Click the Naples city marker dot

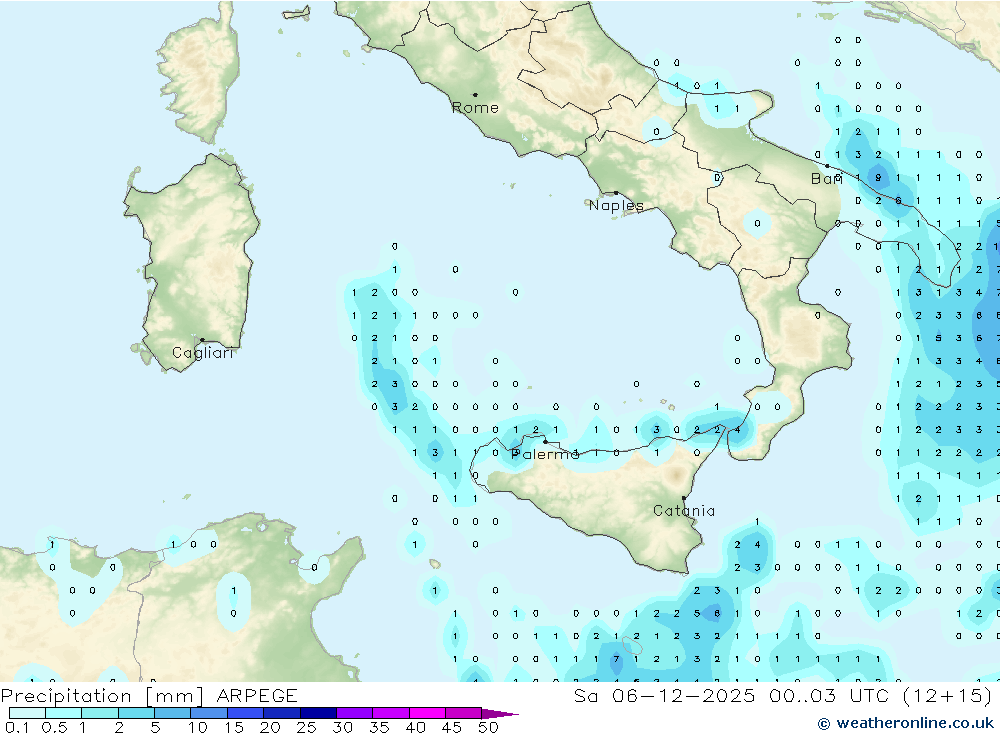click(615, 193)
